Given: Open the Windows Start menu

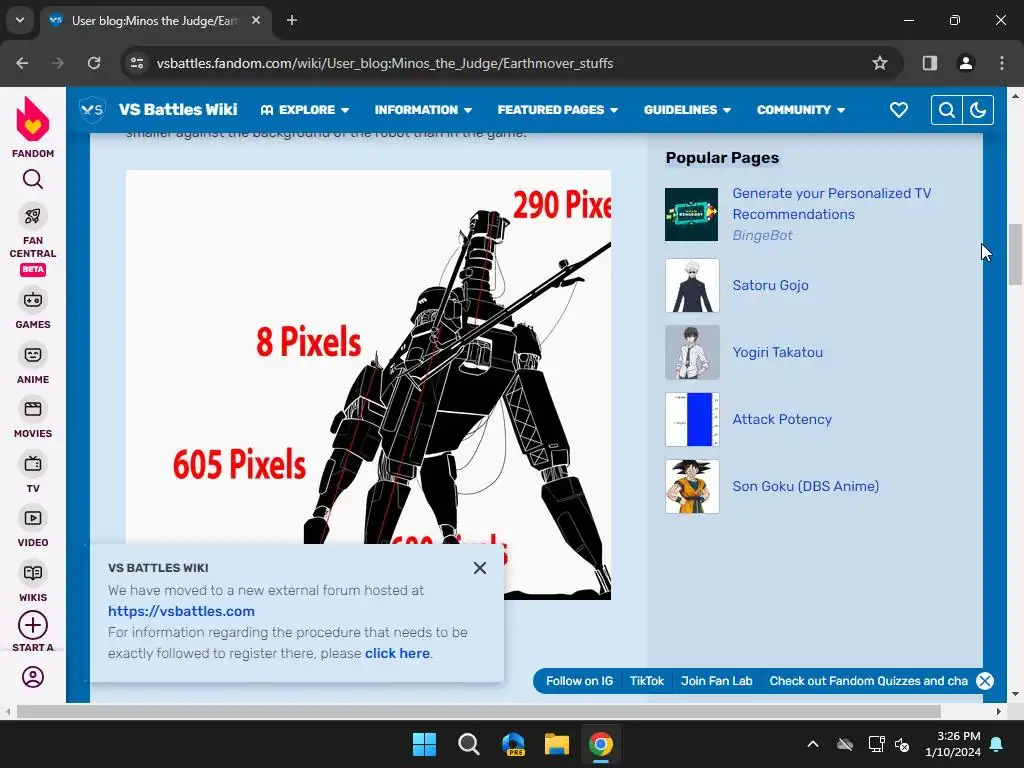Looking at the screenshot, I should (424, 744).
